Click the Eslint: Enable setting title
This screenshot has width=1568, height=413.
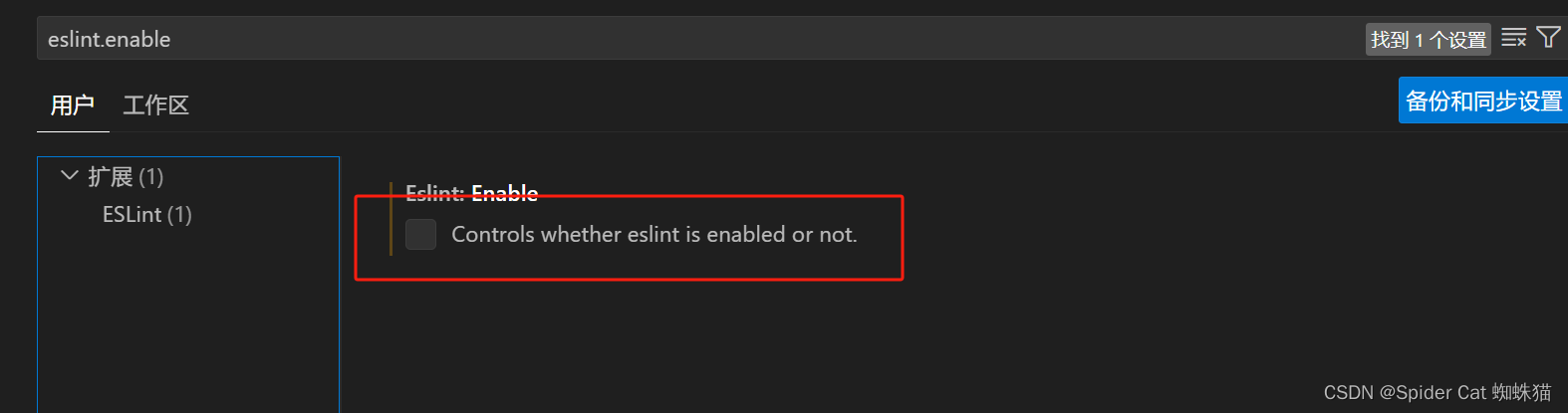click(472, 192)
